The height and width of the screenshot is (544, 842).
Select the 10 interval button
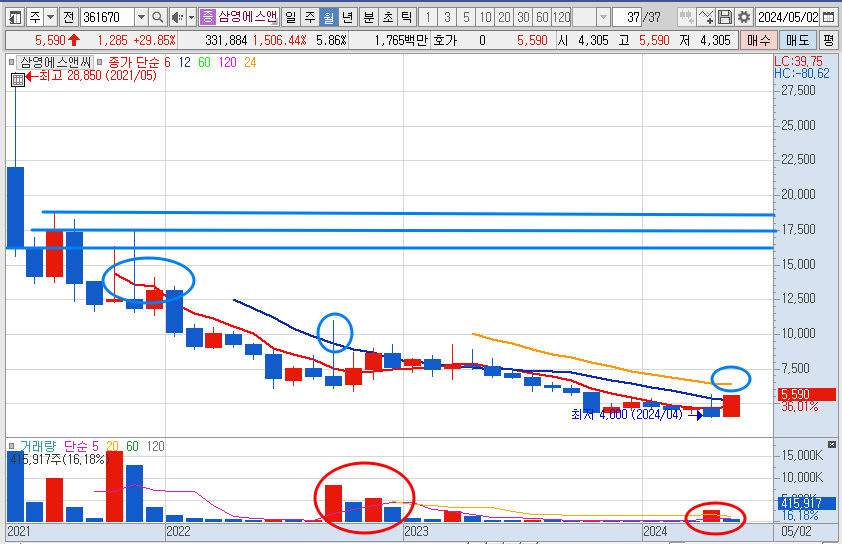(x=485, y=18)
